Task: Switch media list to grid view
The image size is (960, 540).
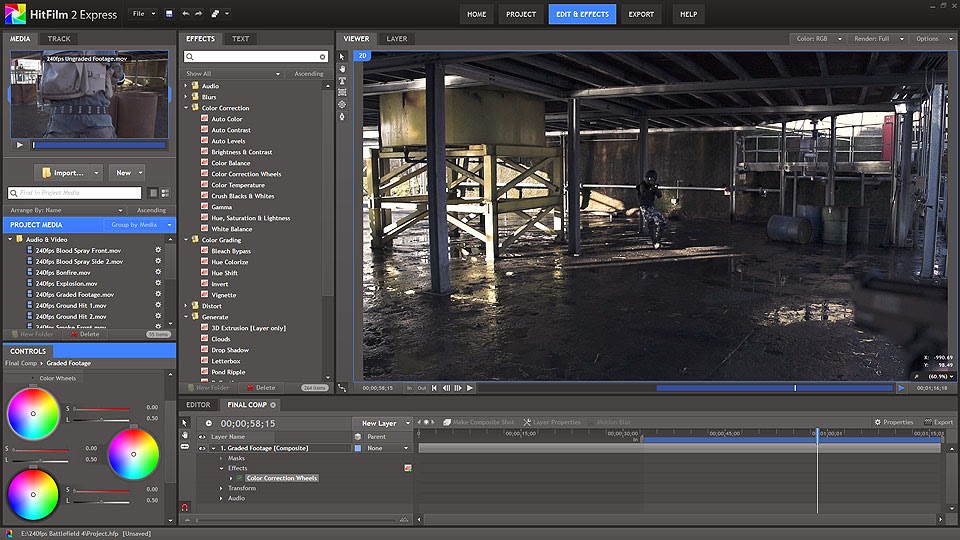Action: coord(164,192)
